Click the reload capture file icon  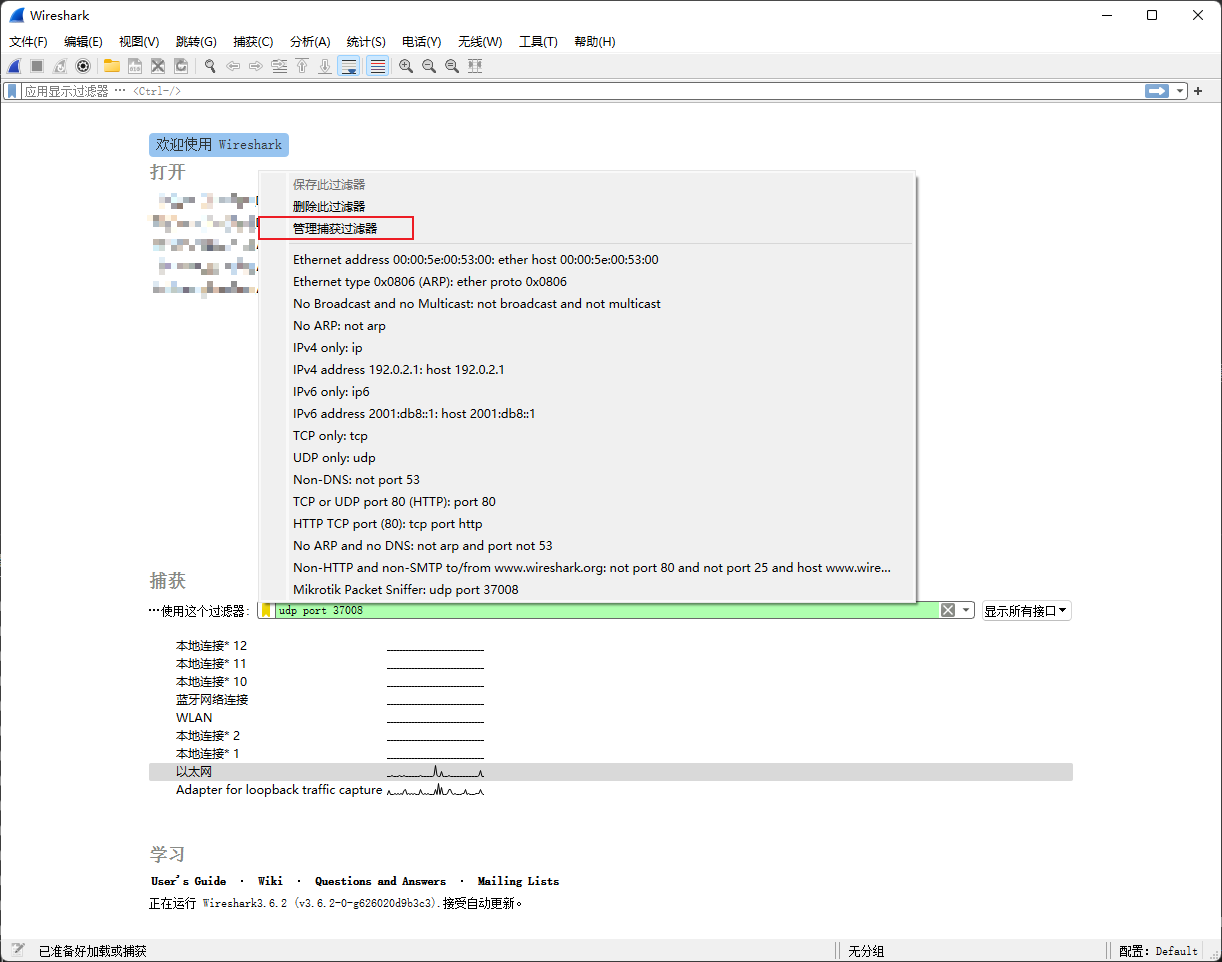pos(181,66)
